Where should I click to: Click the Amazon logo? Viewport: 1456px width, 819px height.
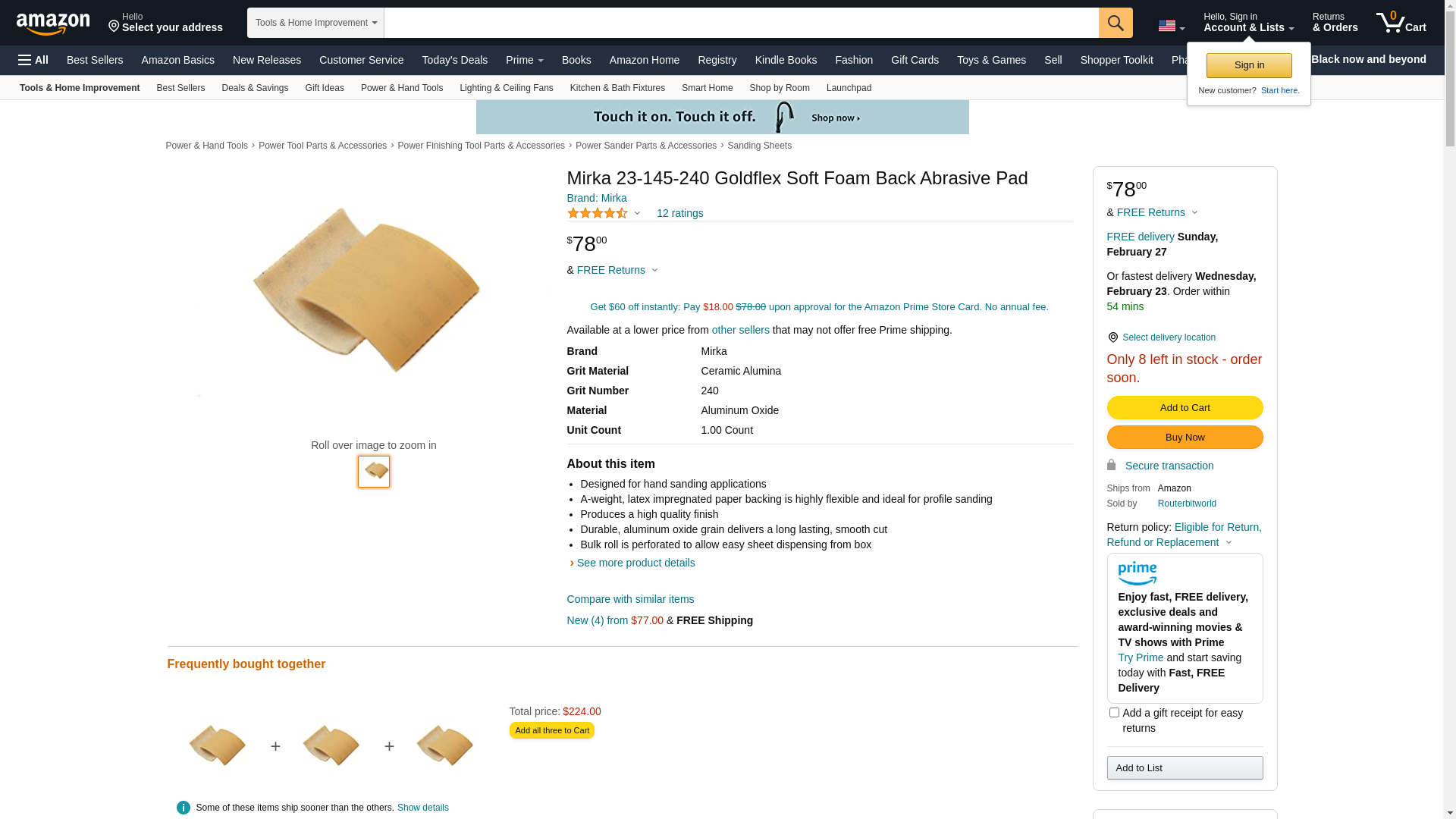53,24
